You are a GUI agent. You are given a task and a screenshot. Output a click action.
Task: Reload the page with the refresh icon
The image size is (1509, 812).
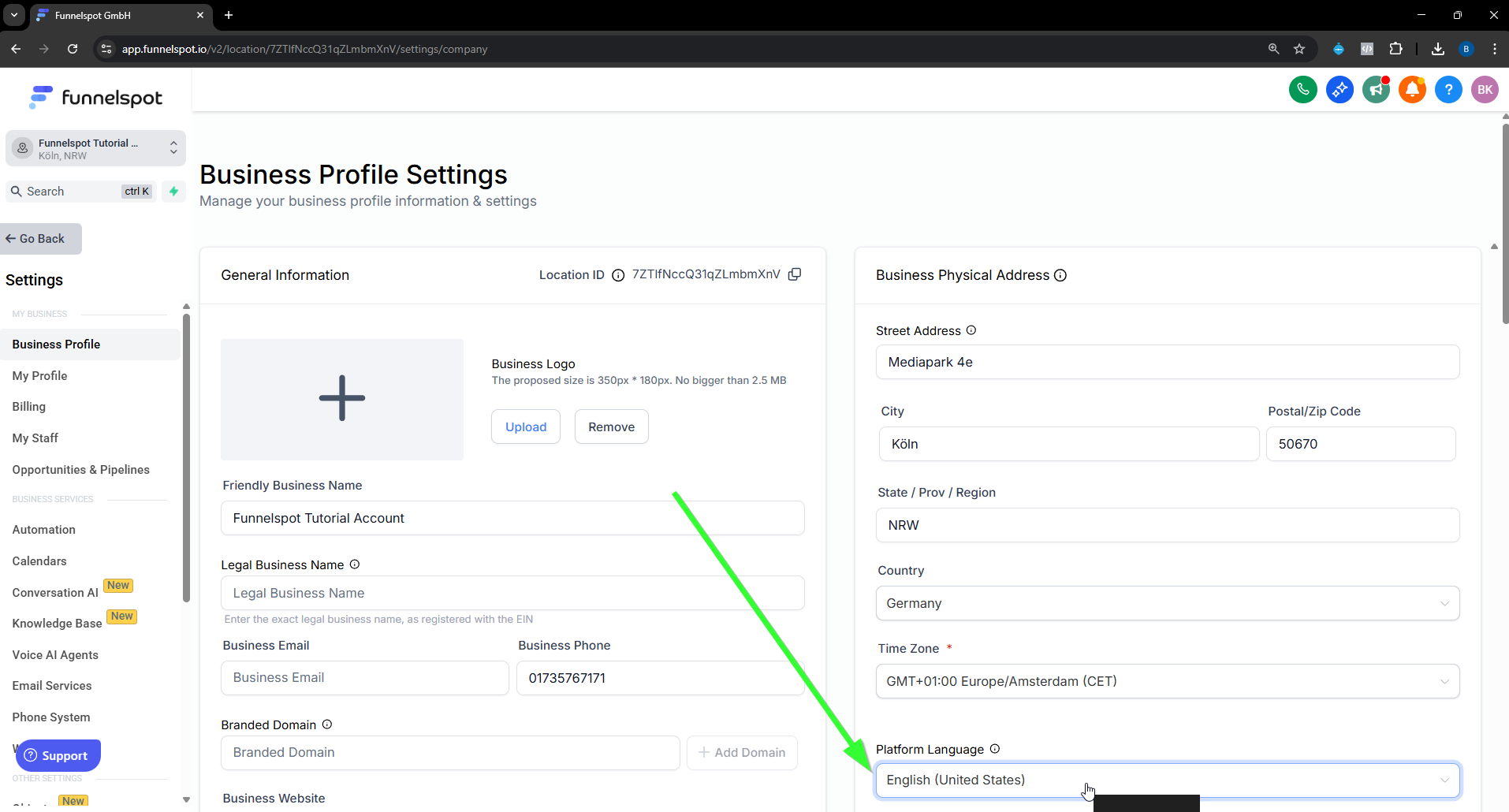(x=73, y=49)
